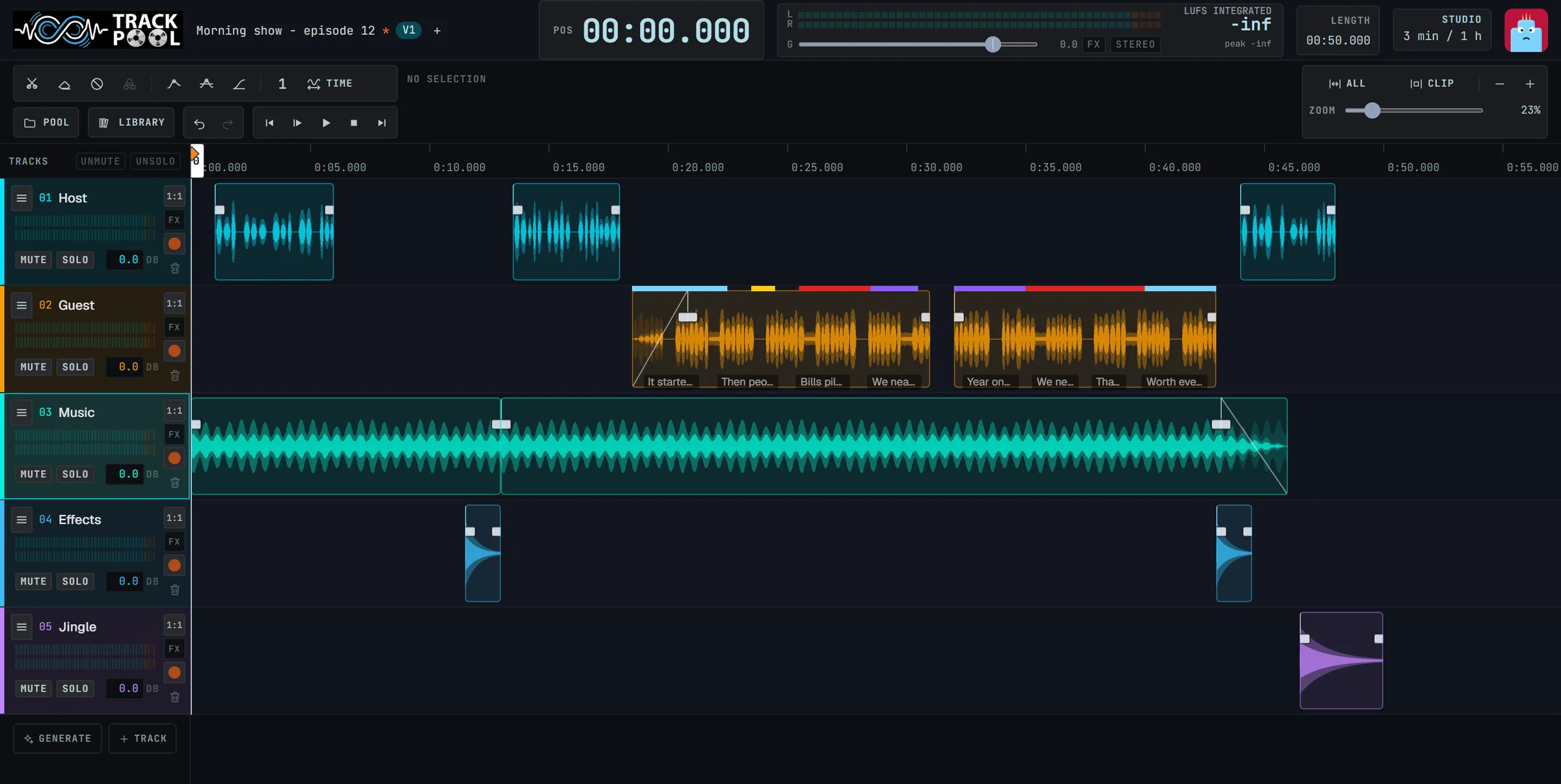Add a new version with plus
This screenshot has height=784, width=1561.
coord(437,31)
